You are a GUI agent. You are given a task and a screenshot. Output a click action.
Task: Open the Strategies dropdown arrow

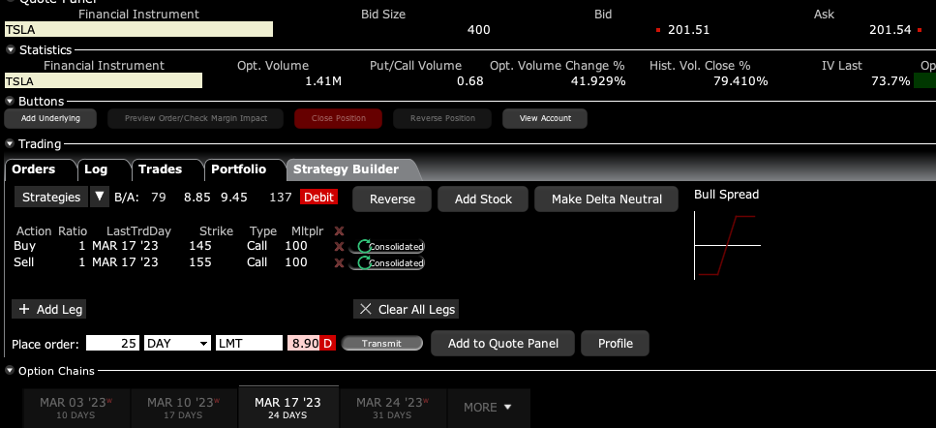pos(100,197)
